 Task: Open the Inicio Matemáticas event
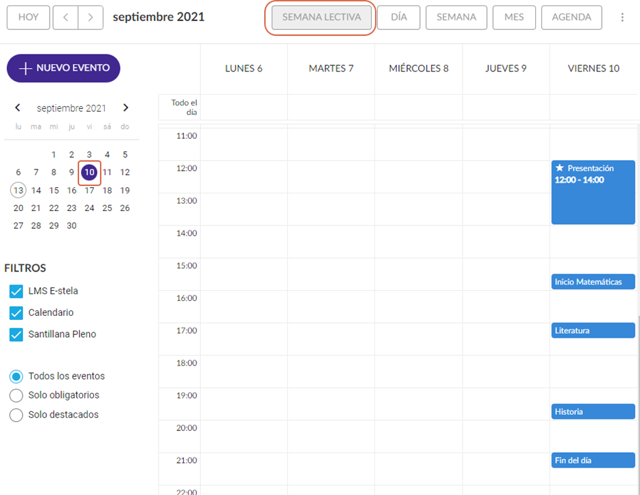593,282
